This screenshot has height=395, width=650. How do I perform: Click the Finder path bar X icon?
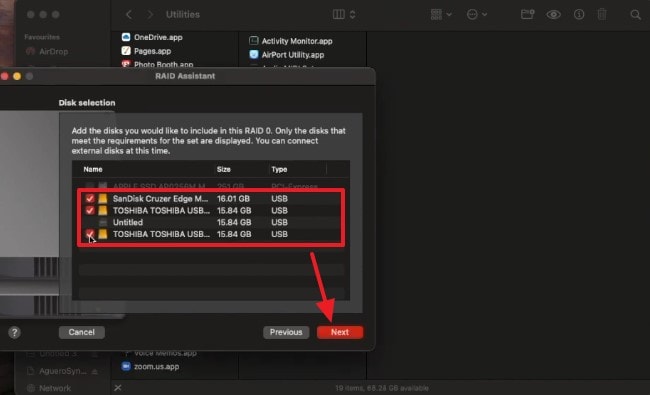coord(118,388)
